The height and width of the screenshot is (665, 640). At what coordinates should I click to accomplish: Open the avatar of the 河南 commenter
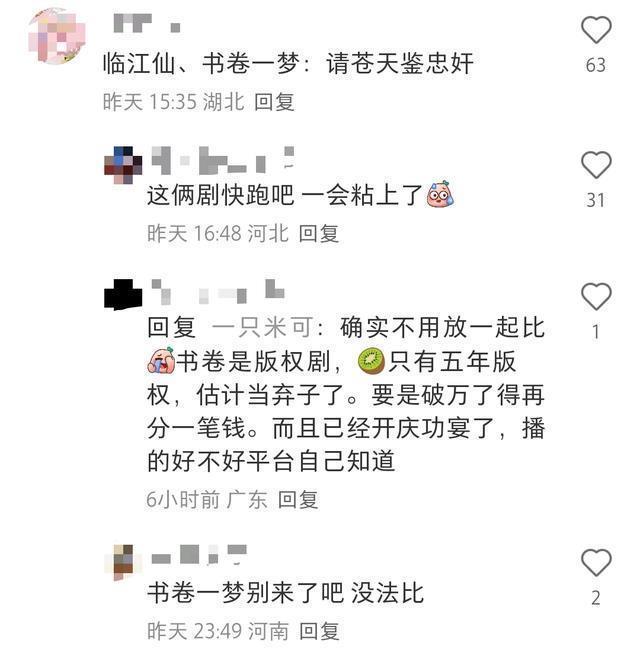[123, 562]
